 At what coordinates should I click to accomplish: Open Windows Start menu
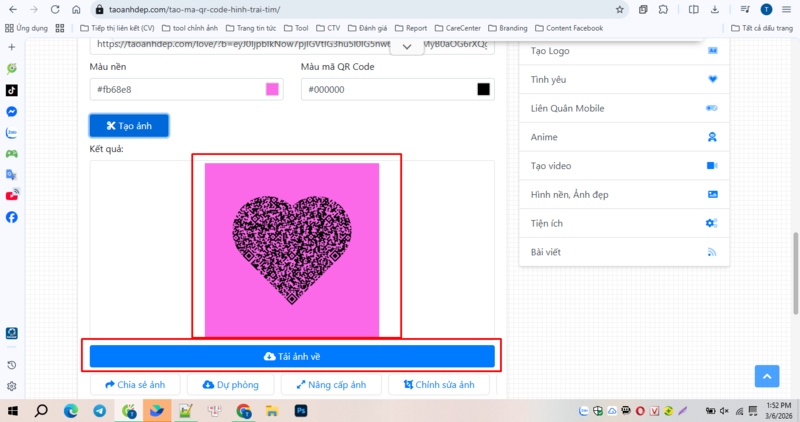(13, 411)
